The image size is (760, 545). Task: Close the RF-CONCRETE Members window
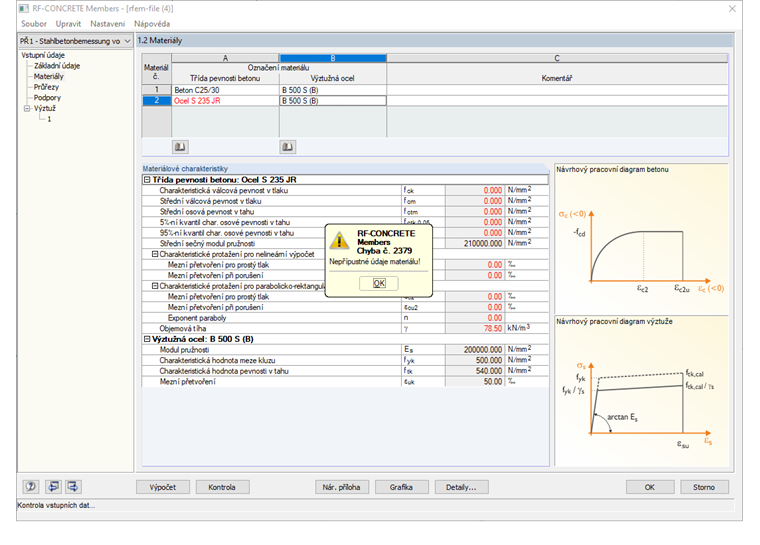(x=732, y=9)
